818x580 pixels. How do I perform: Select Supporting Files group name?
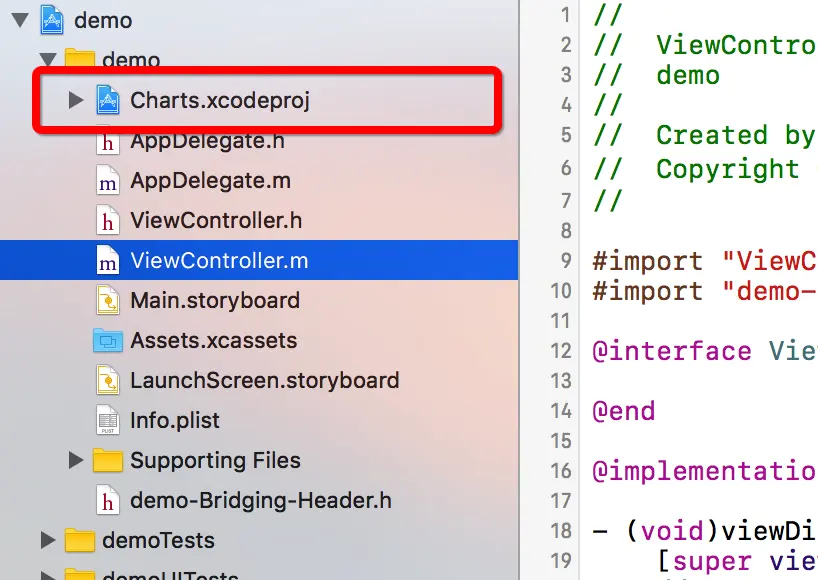pos(215,460)
